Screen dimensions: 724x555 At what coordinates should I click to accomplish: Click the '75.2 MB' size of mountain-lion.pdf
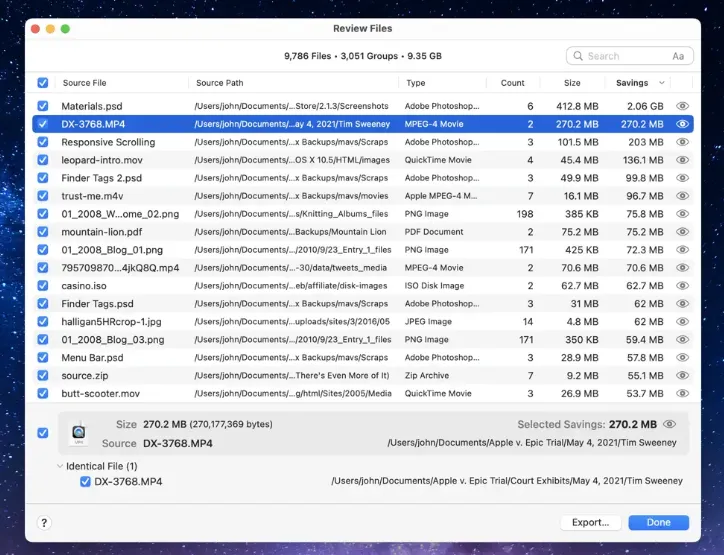[580, 232]
